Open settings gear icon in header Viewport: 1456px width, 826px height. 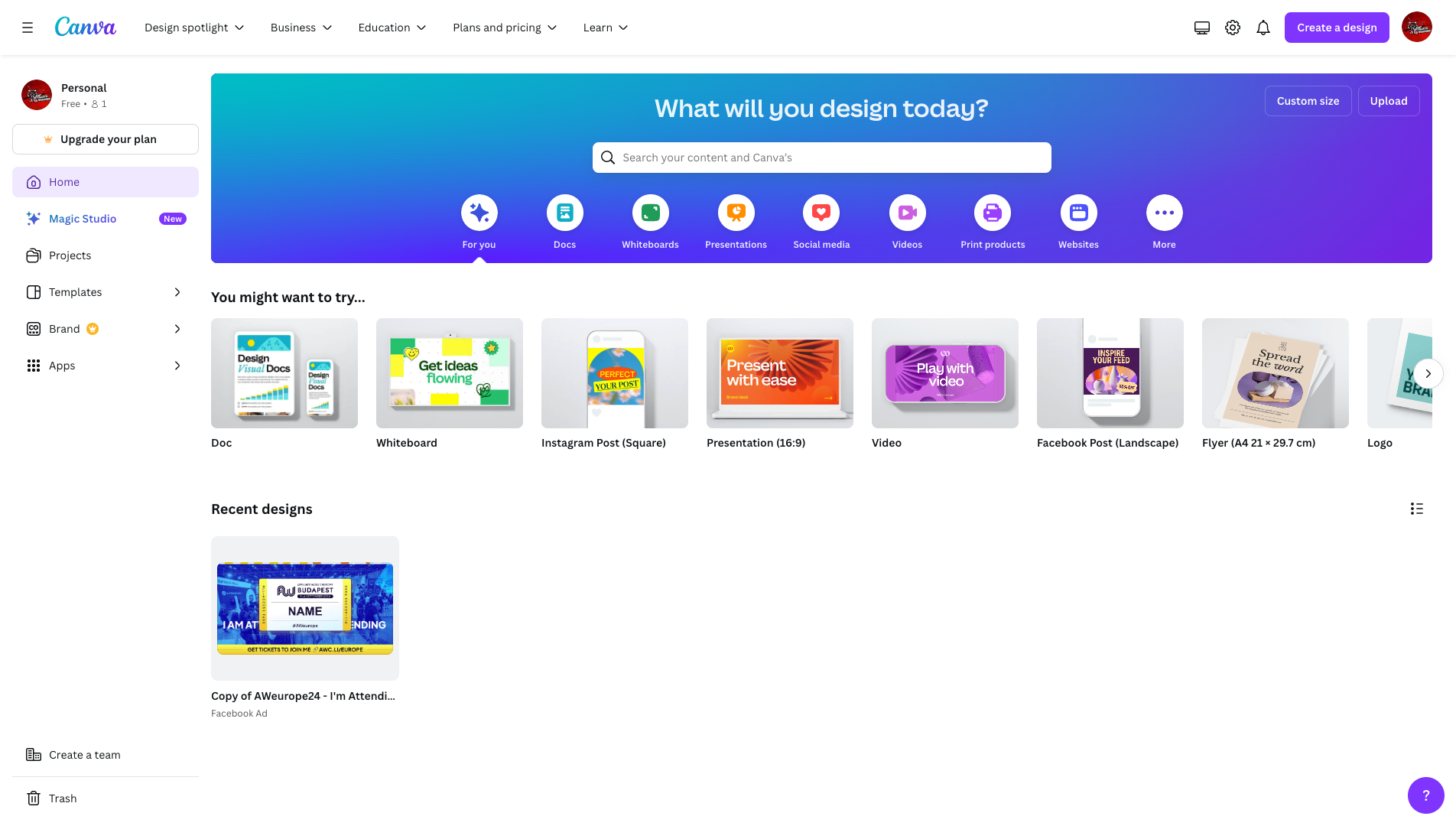(1233, 28)
